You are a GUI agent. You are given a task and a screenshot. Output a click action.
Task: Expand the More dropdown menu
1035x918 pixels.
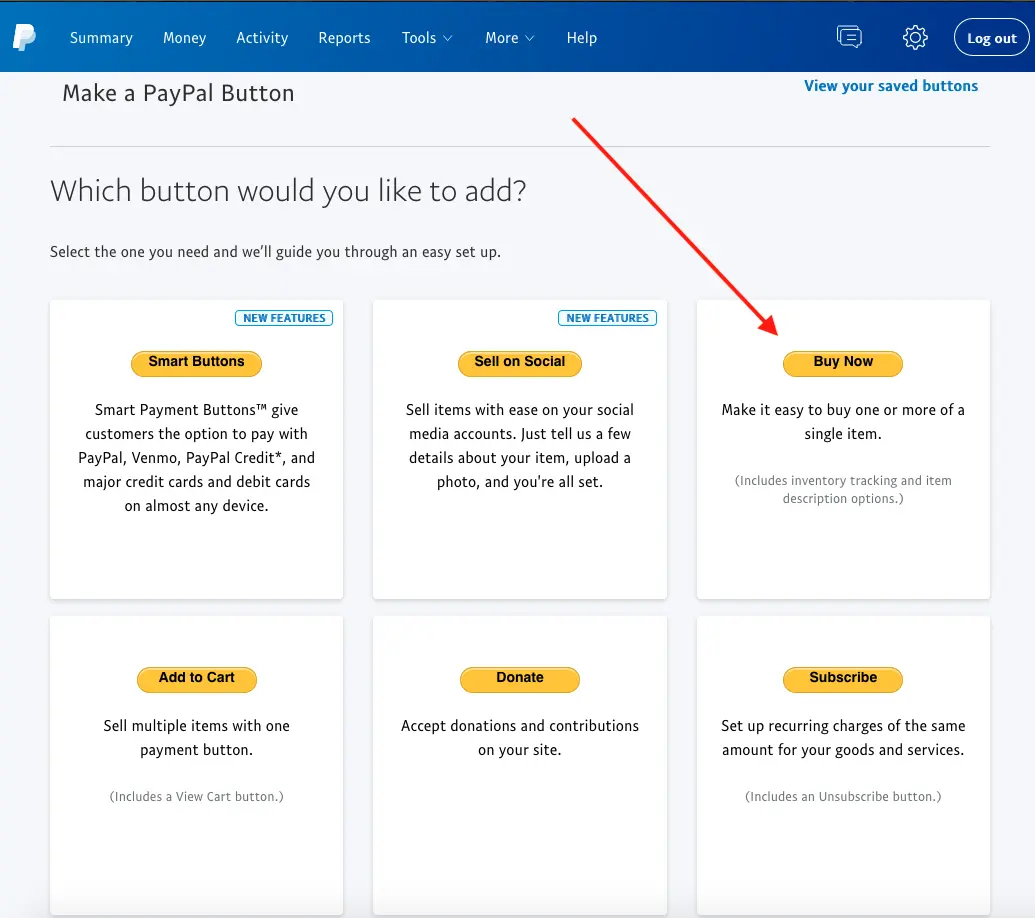click(x=509, y=38)
